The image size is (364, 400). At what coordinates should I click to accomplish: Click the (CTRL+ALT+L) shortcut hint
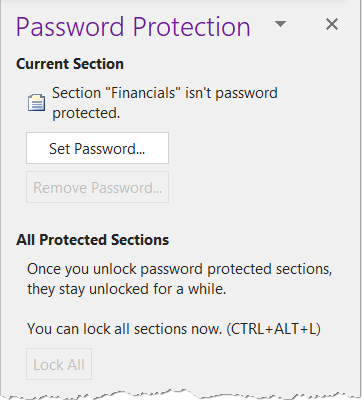pyautogui.click(x=273, y=329)
